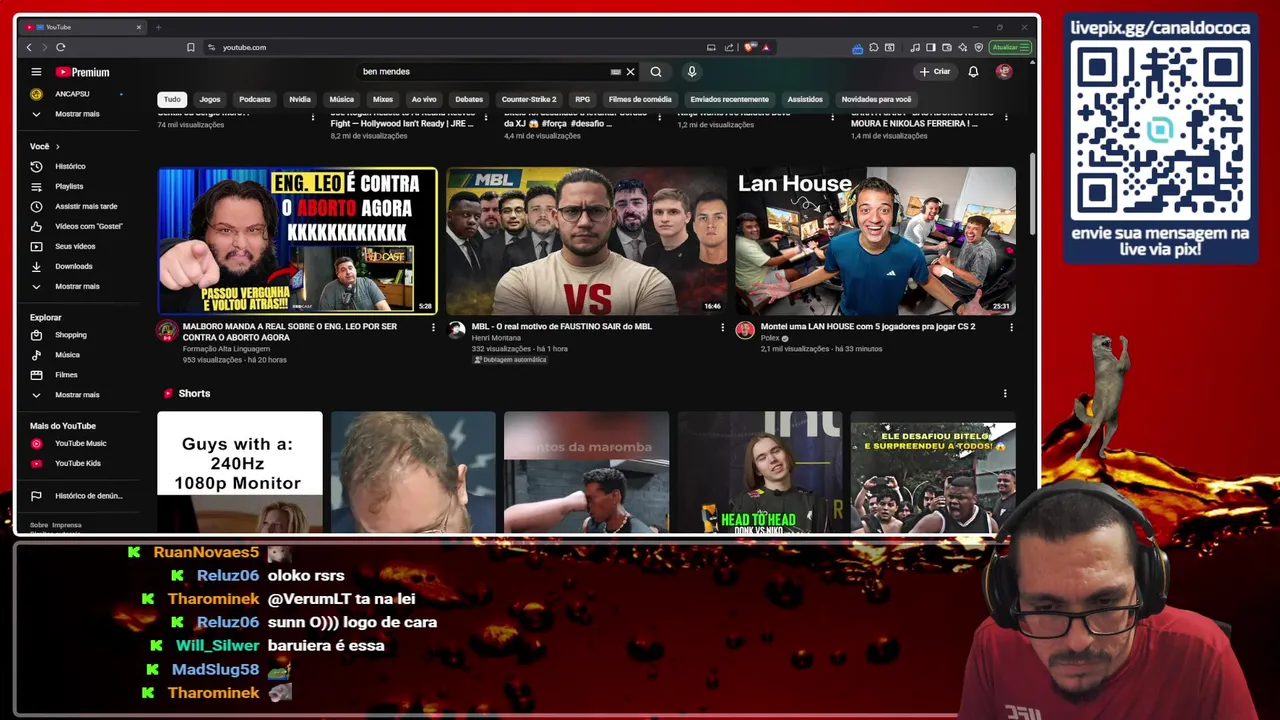Open the media control music-note icon

tap(915, 47)
